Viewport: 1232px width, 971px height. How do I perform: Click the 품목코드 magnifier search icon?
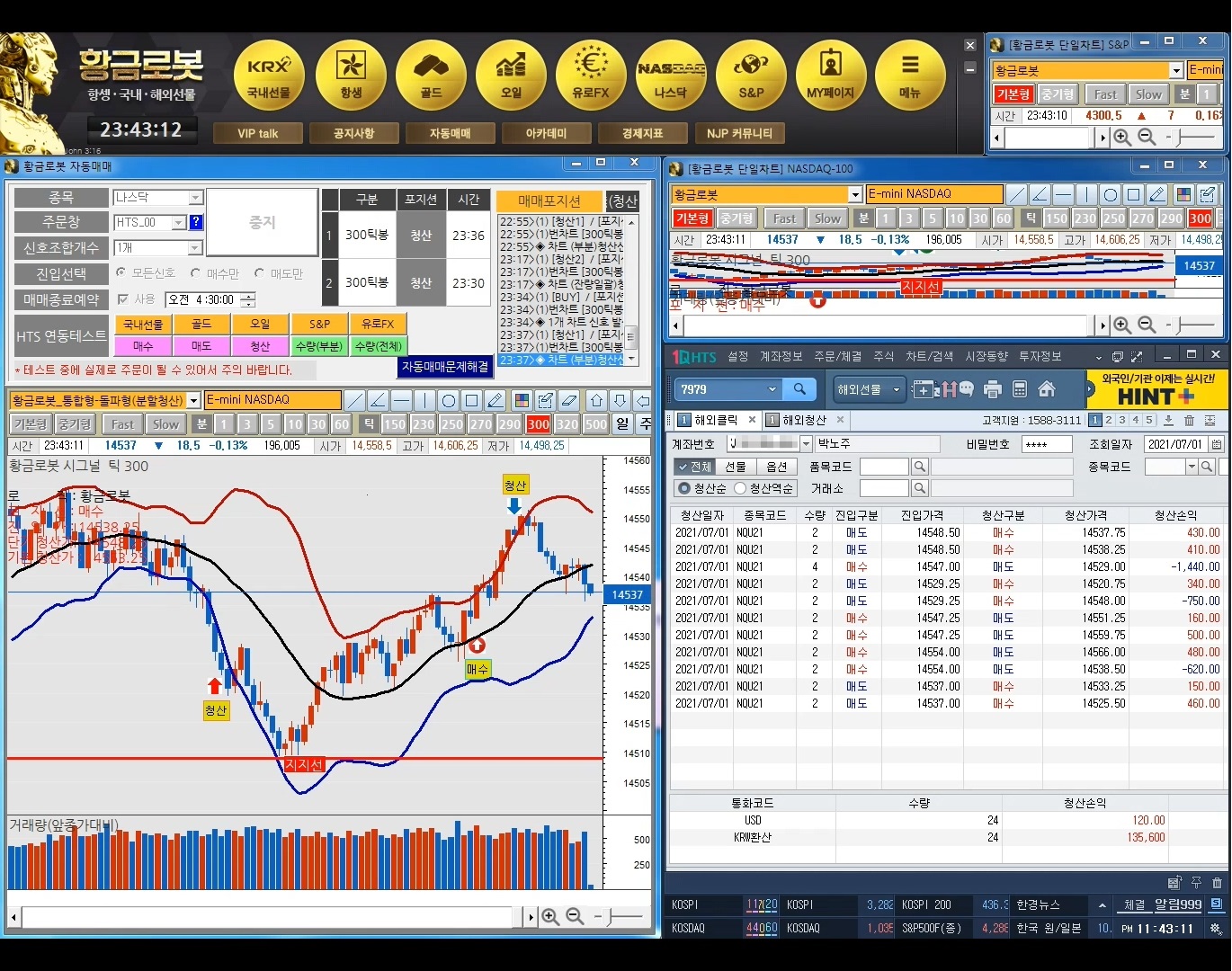pyautogui.click(x=919, y=467)
